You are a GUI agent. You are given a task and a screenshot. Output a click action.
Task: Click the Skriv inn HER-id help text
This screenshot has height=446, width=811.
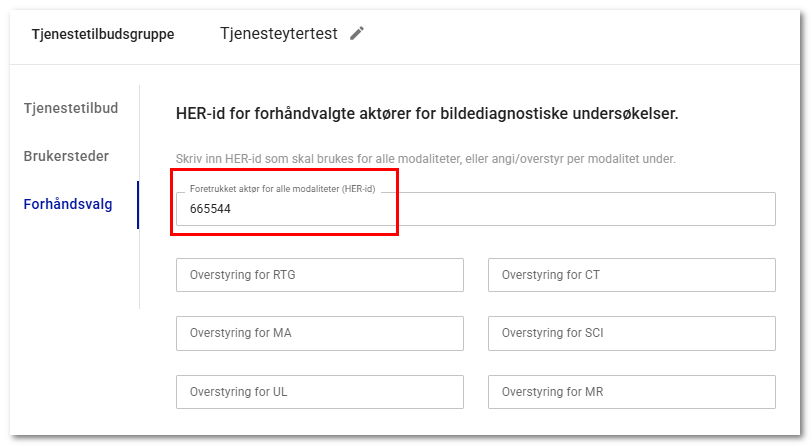pyautogui.click(x=426, y=159)
